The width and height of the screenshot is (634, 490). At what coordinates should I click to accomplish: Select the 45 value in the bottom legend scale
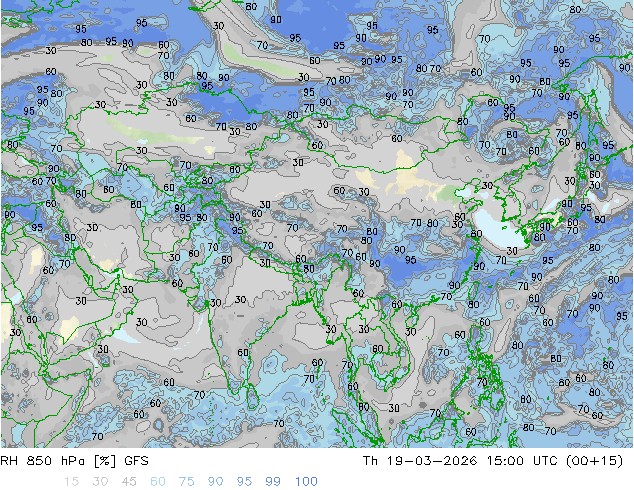[x=129, y=482]
